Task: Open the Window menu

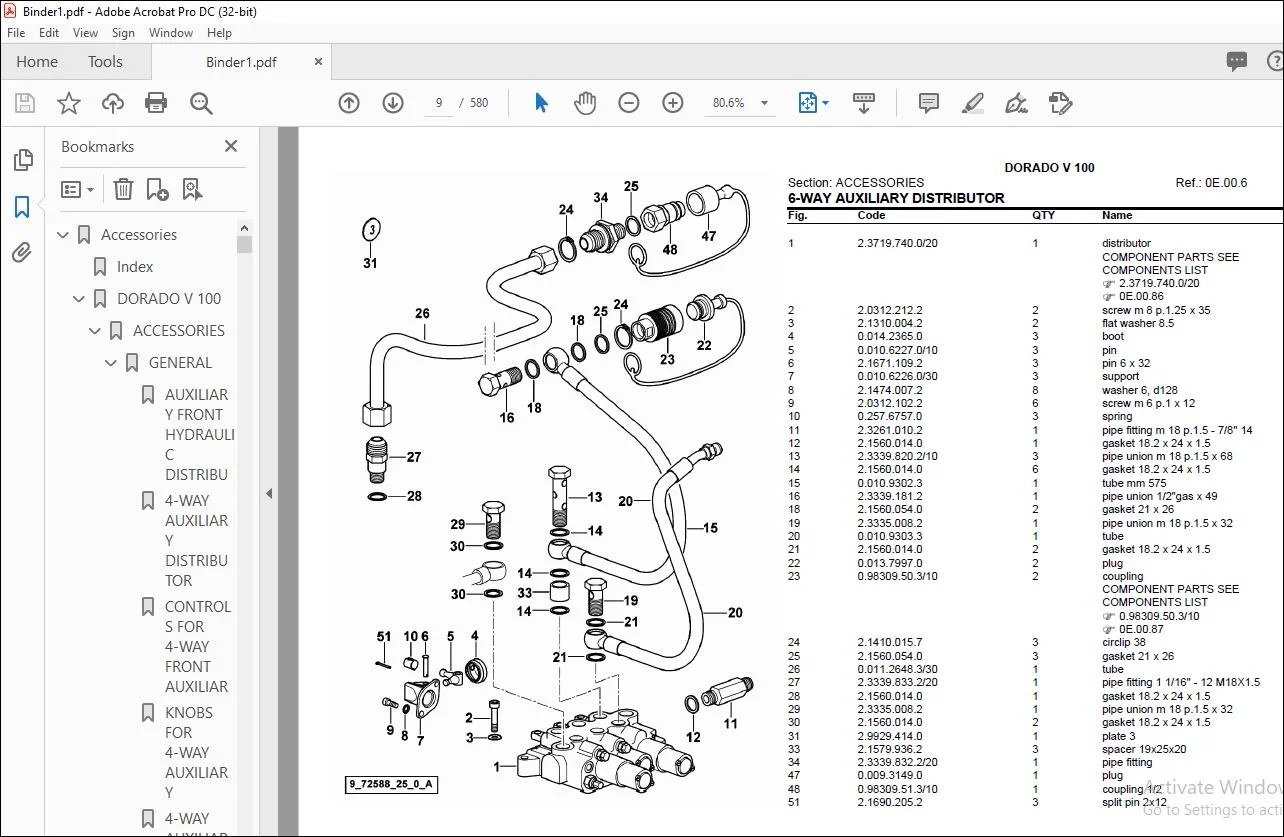Action: coord(171,33)
